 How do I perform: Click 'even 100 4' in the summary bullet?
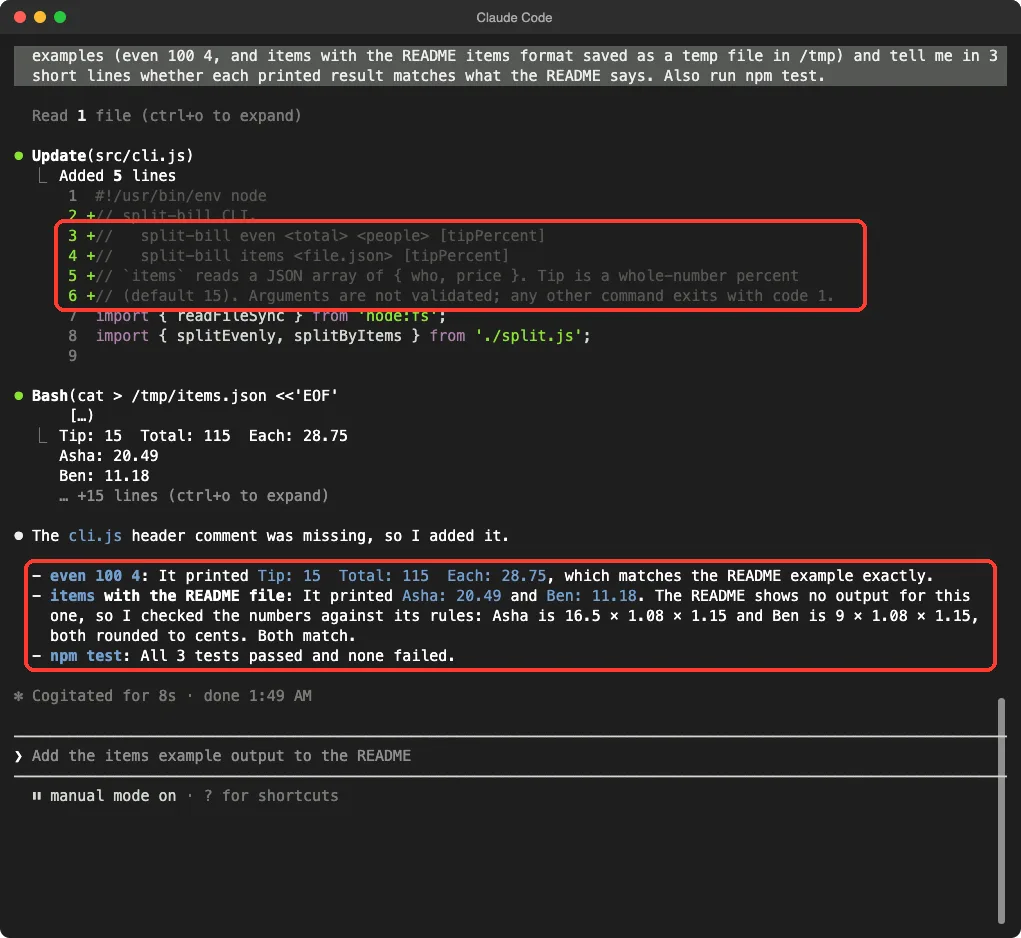click(95, 576)
